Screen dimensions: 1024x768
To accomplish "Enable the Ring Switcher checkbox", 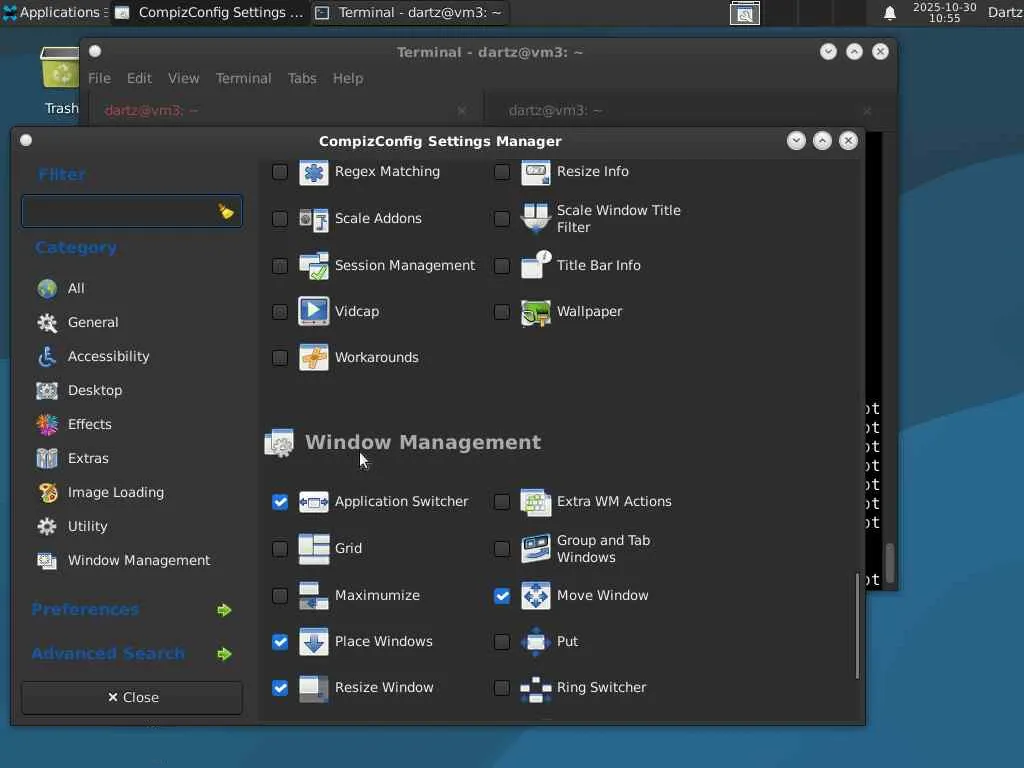I will [502, 688].
